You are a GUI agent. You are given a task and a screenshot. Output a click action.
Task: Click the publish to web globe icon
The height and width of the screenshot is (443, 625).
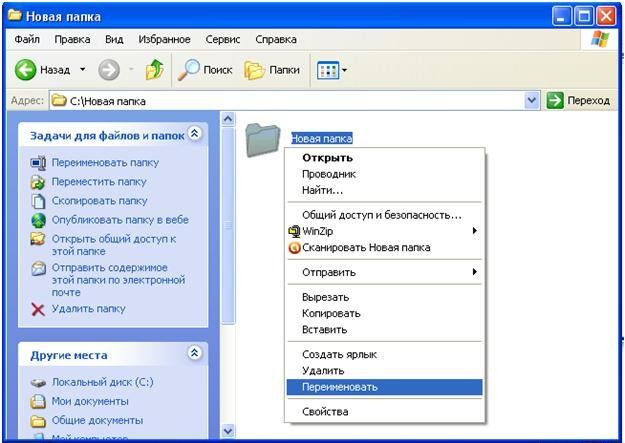pos(38,220)
